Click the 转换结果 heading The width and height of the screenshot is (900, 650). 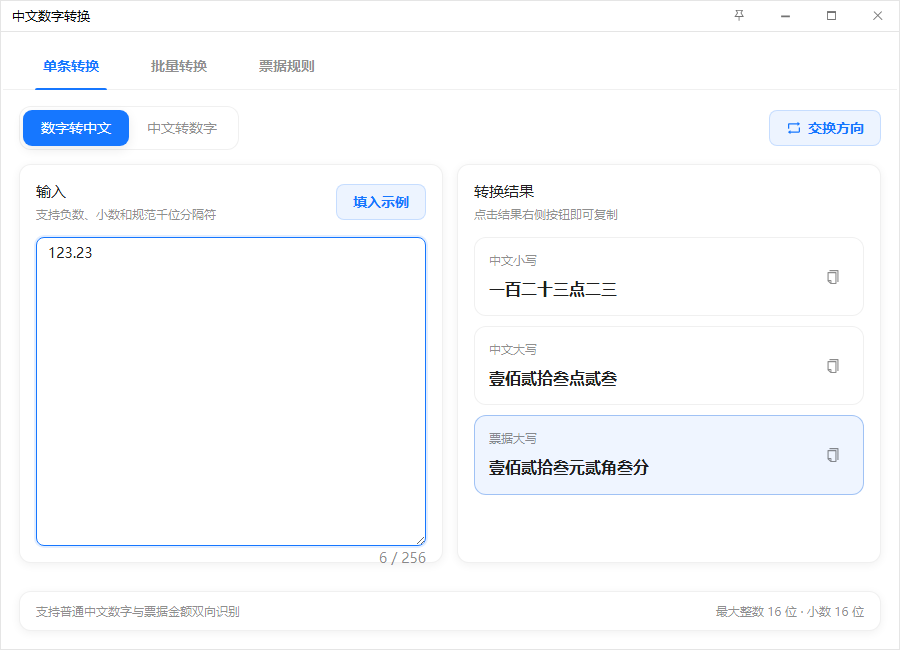point(504,191)
